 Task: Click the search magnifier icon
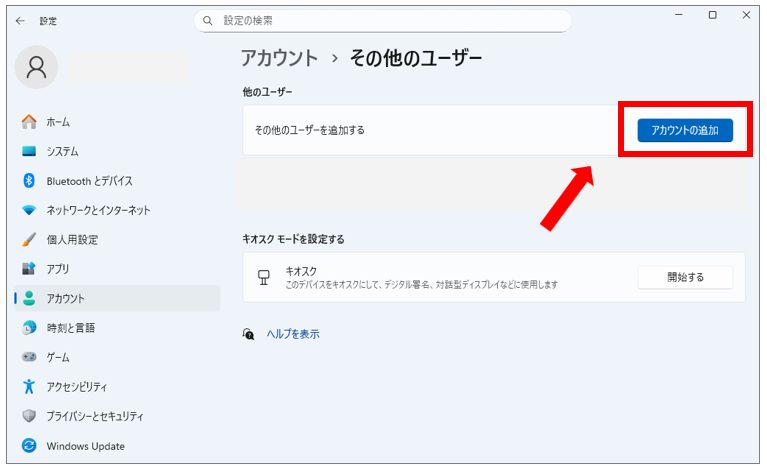pyautogui.click(x=208, y=21)
